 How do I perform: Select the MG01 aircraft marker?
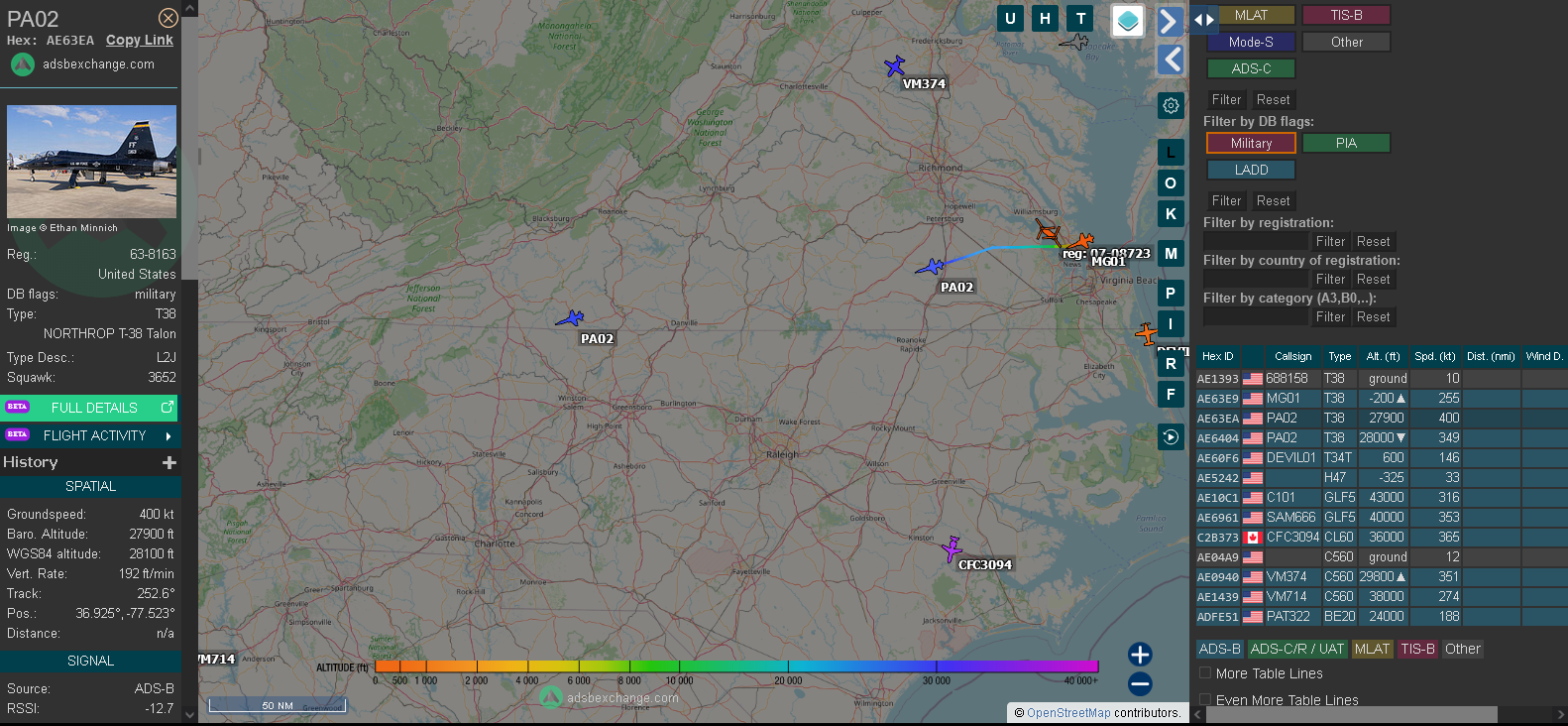pos(1079,241)
